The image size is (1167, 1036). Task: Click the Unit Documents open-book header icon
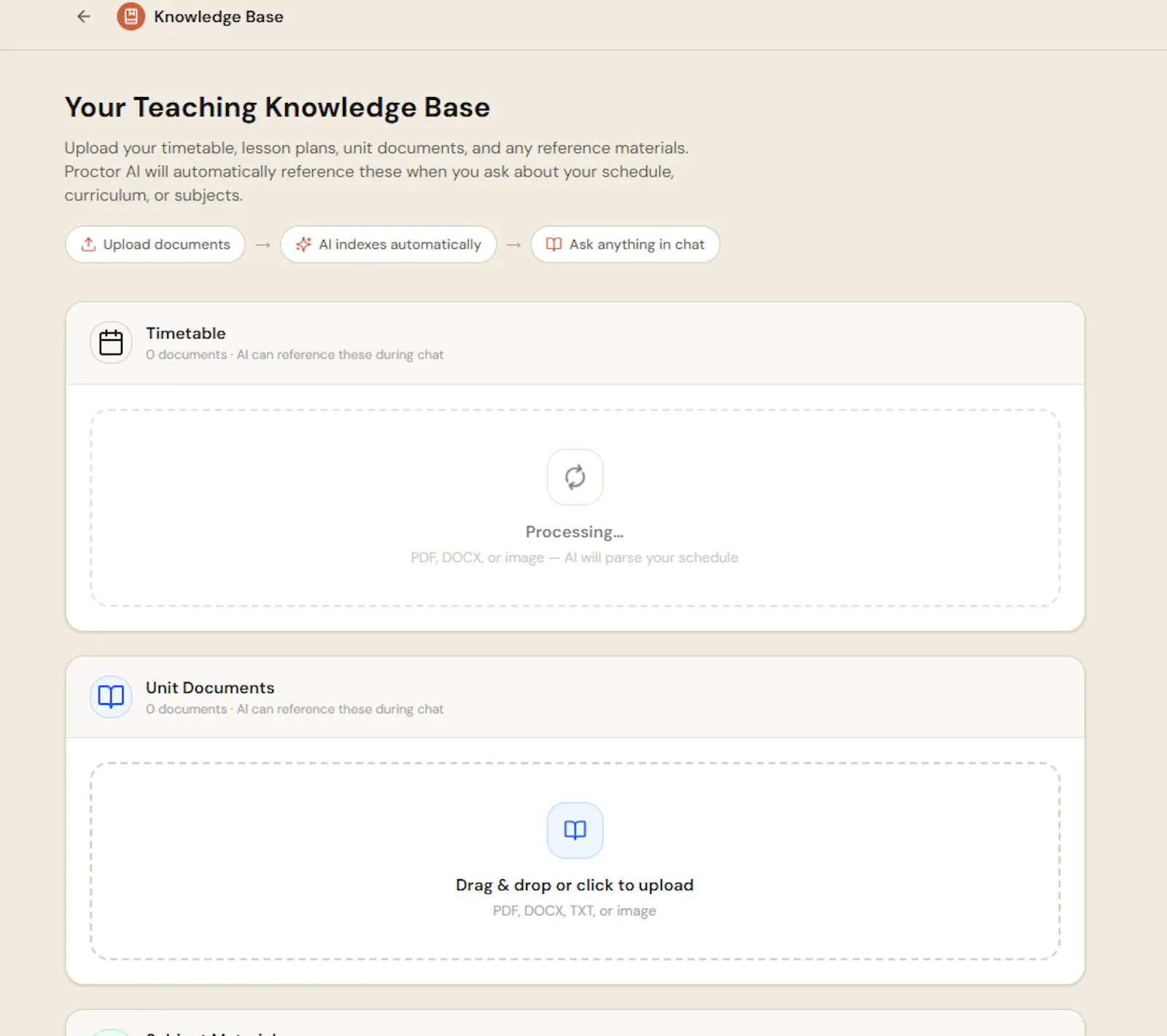pyautogui.click(x=111, y=697)
